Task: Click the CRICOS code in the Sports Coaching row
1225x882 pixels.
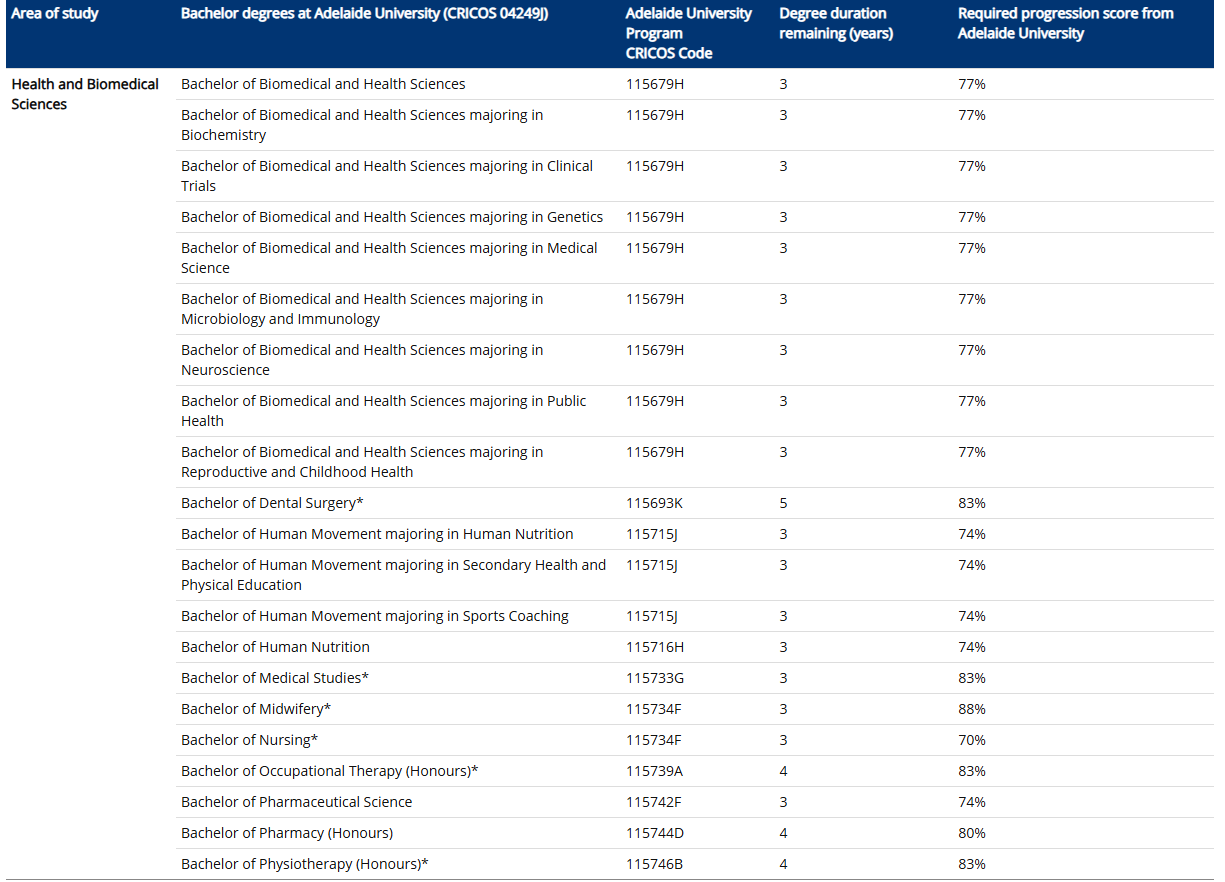Action: [x=652, y=616]
